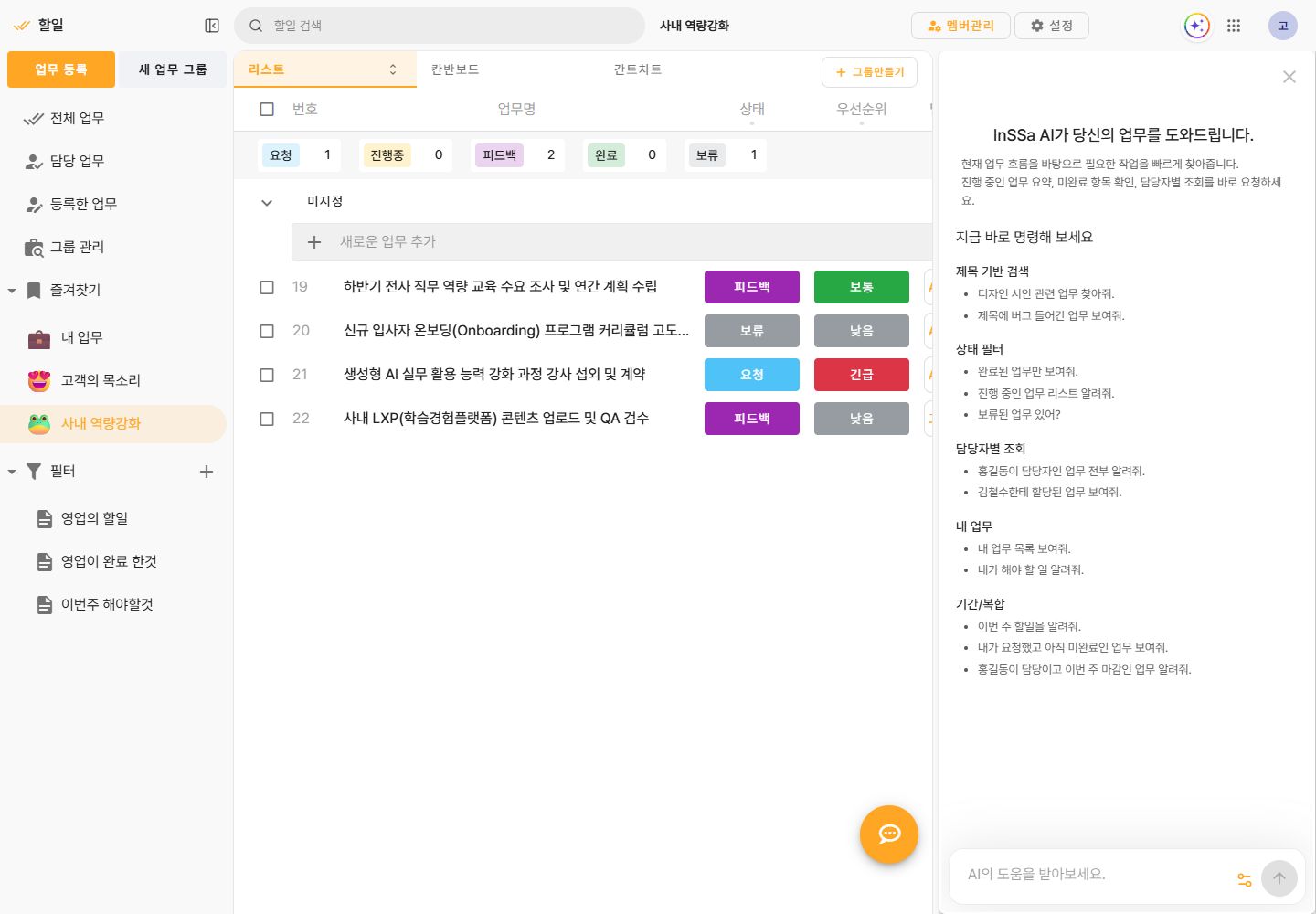Collapse the 필터 section
This screenshot has height=914, width=1316.
[12, 472]
